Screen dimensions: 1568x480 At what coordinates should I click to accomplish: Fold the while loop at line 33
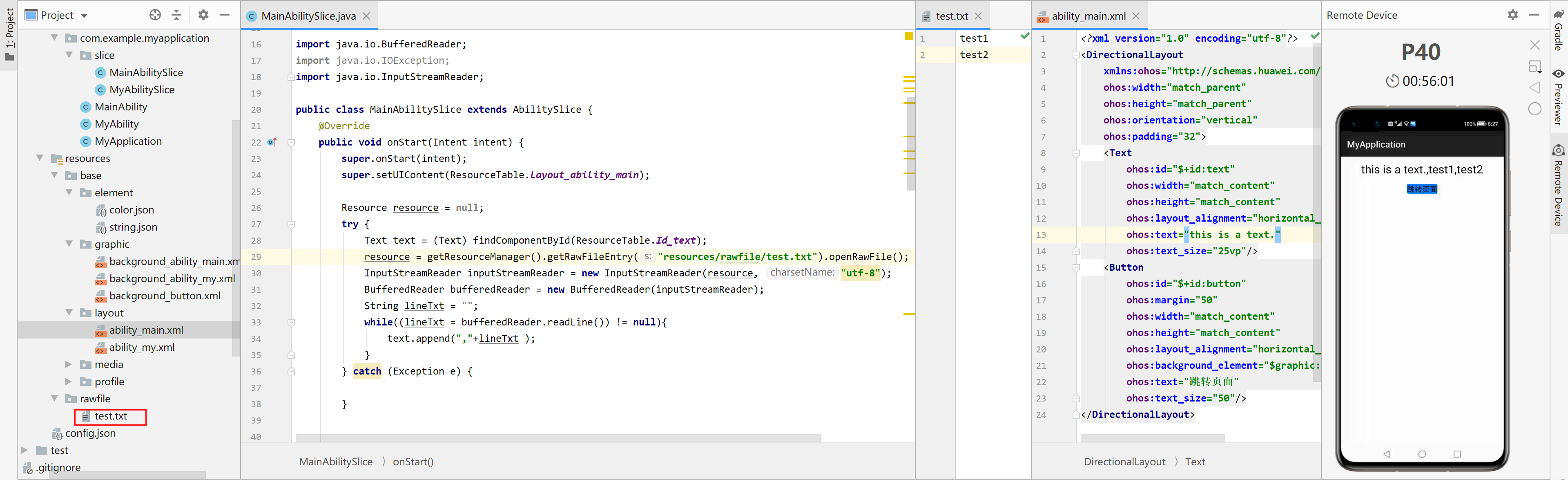coord(291,322)
